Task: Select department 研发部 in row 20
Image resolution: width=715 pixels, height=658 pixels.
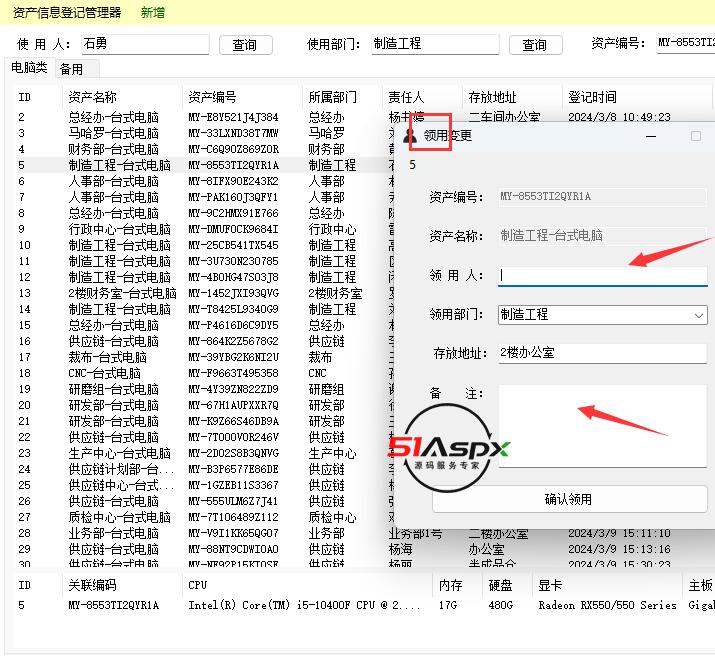Action: point(326,405)
